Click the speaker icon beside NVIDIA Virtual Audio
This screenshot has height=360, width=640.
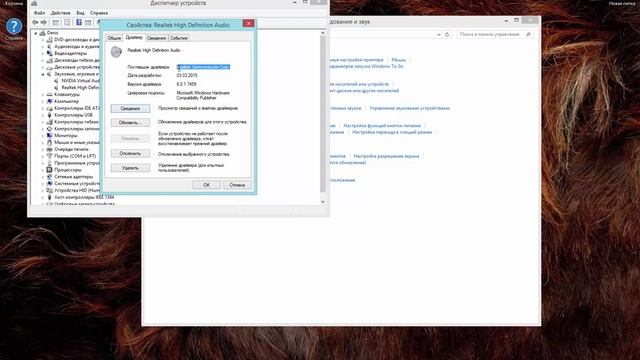point(57,80)
